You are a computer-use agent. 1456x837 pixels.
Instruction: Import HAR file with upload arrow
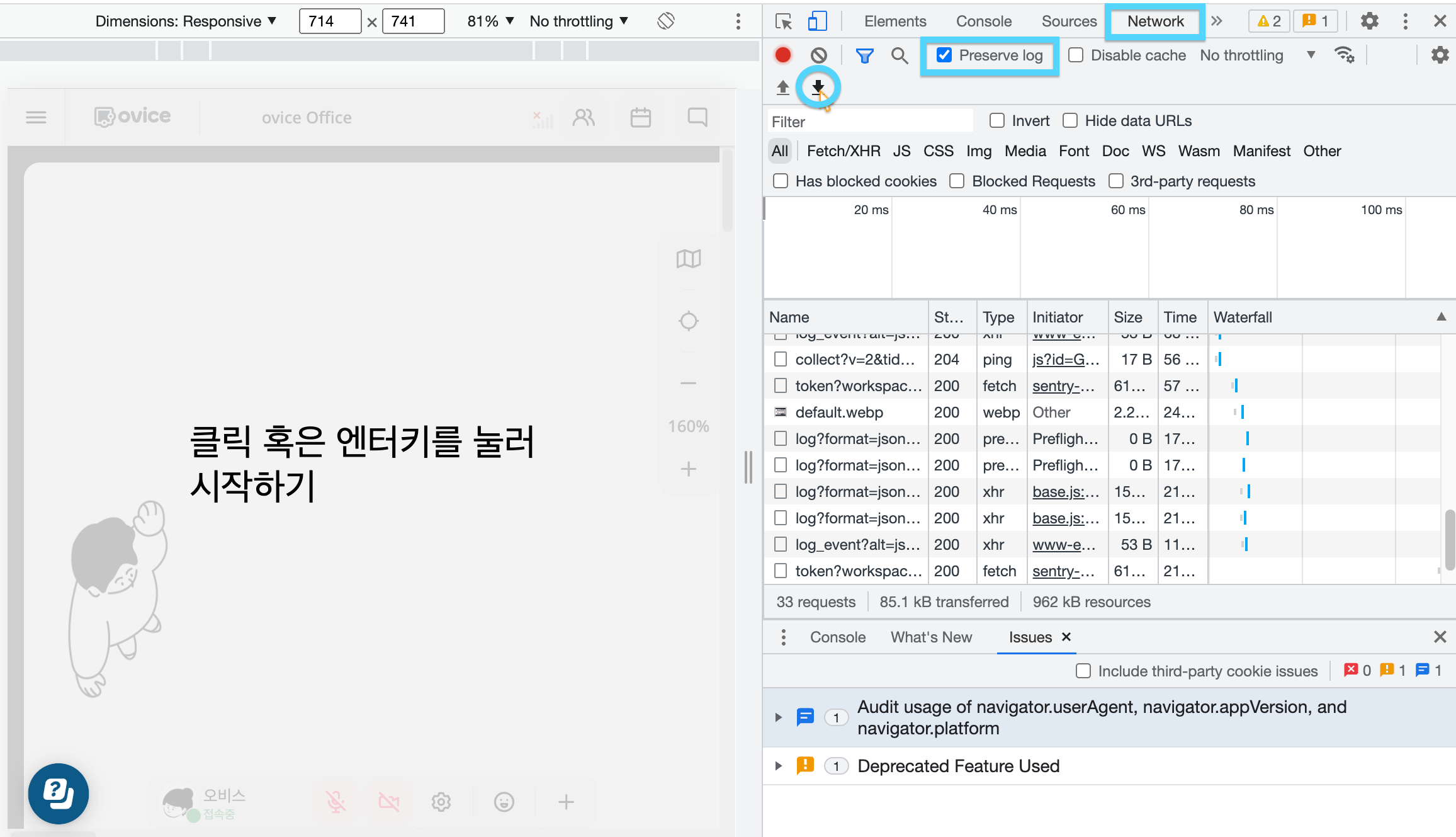[x=782, y=87]
